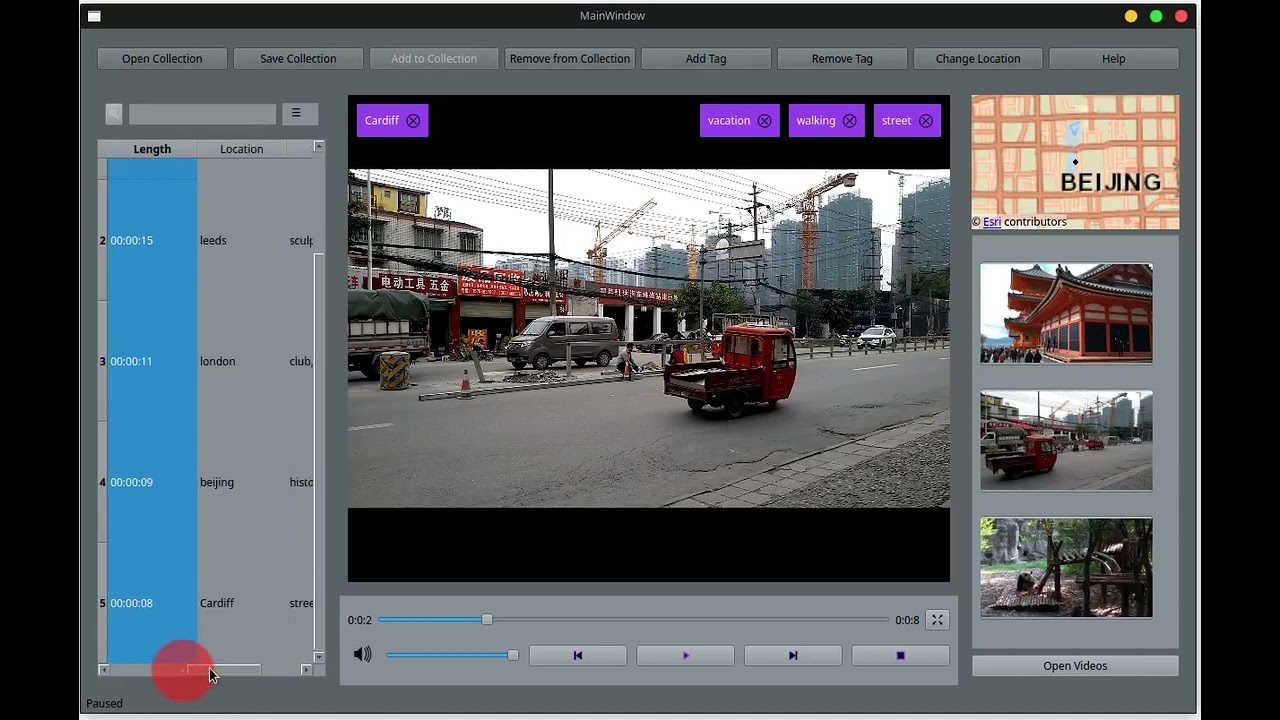Viewport: 1280px width, 720px height.
Task: Click the Cardiff location cell in the table
Action: (241, 604)
